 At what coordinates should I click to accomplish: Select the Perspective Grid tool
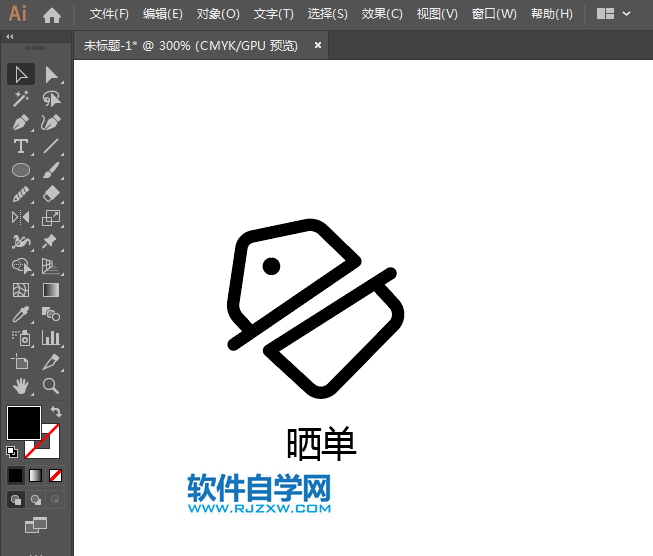pos(51,266)
